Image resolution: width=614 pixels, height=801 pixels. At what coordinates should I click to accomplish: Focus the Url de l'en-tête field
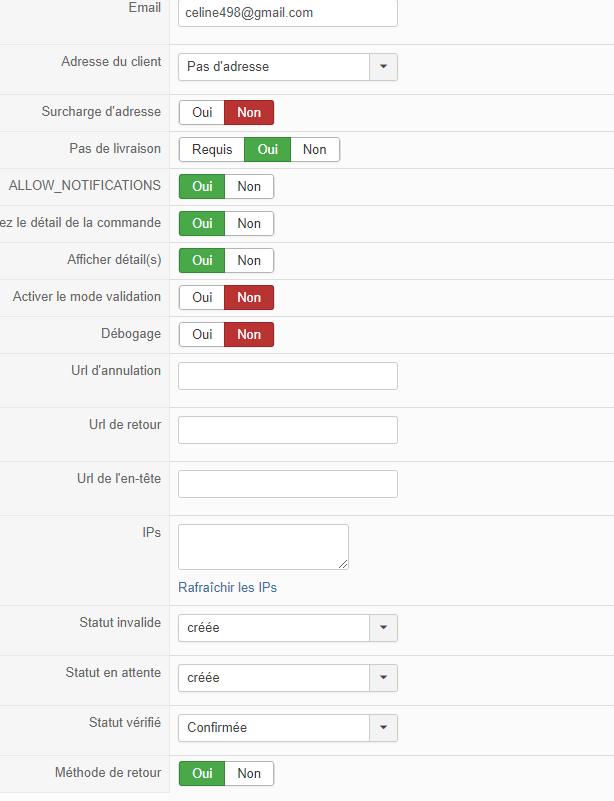click(288, 484)
